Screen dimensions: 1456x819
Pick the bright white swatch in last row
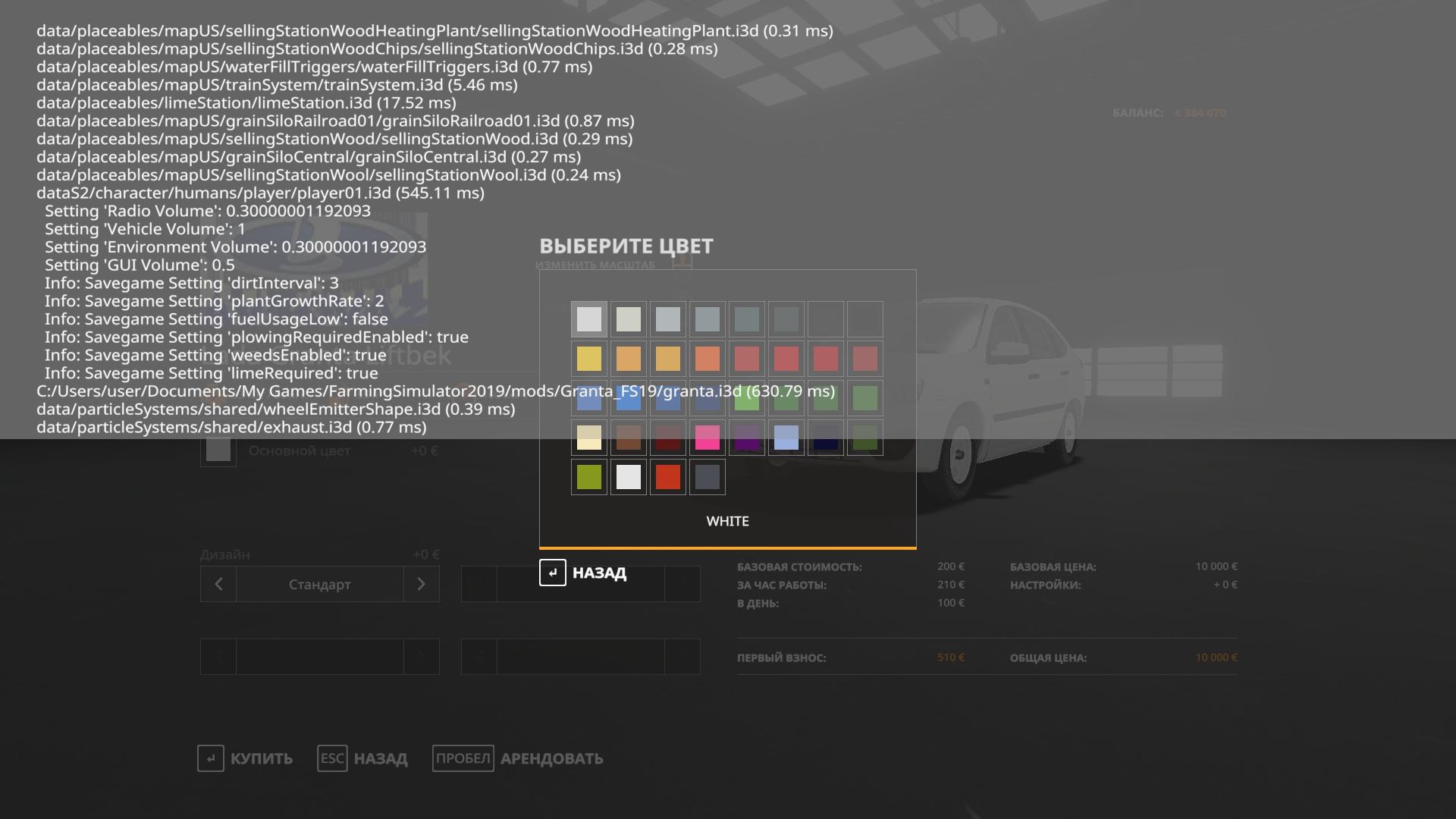click(x=629, y=477)
